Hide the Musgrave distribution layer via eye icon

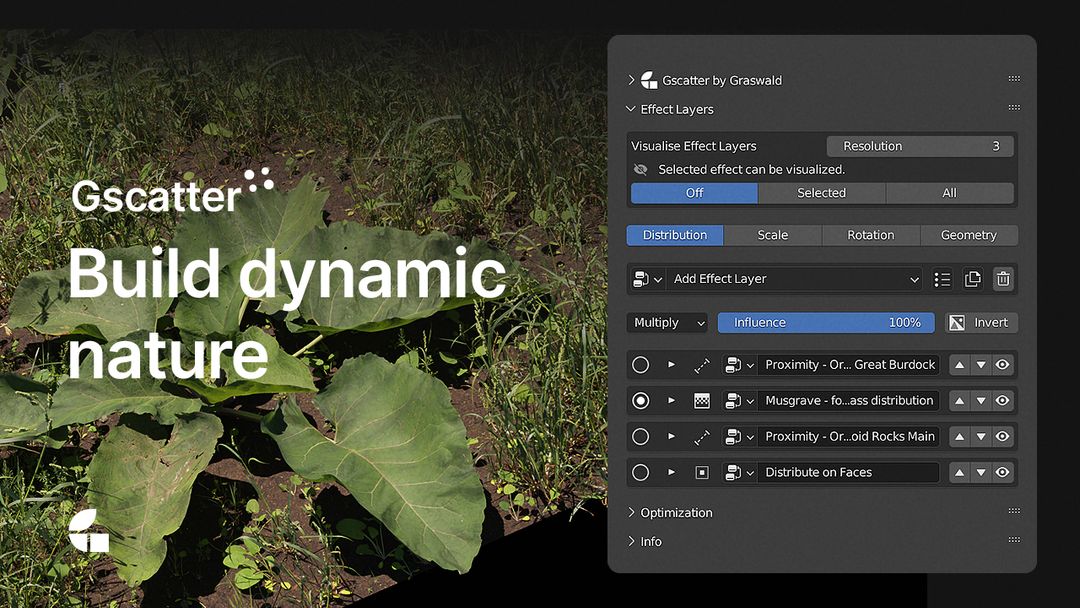(x=1003, y=401)
